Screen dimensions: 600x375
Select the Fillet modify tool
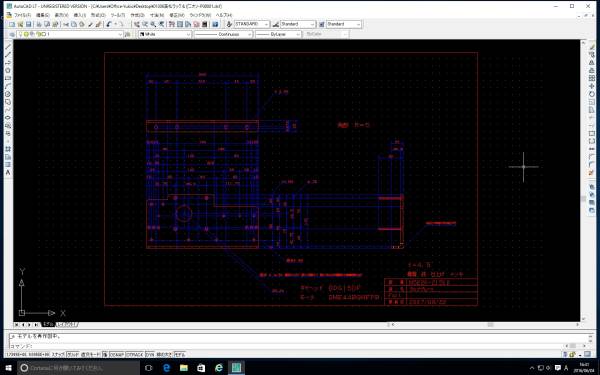592,165
